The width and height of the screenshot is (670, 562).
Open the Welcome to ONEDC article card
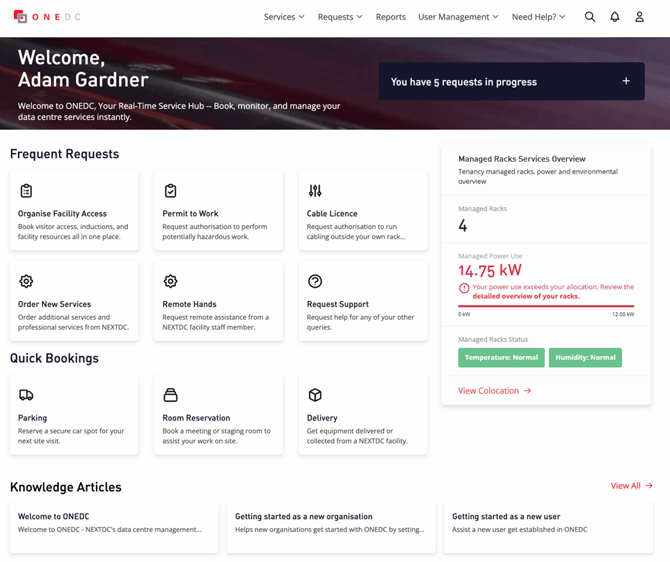(113, 527)
